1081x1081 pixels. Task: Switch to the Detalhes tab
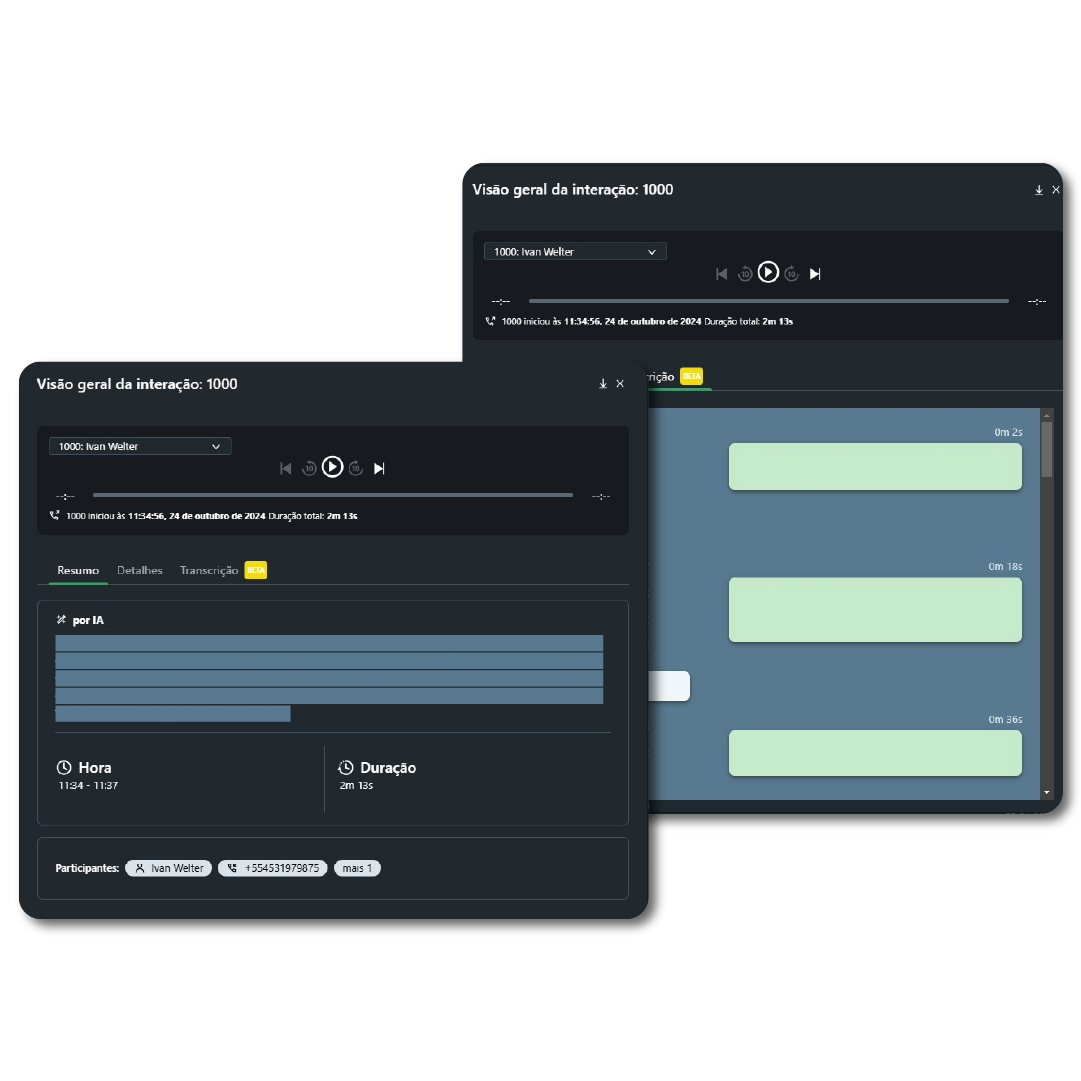(140, 570)
